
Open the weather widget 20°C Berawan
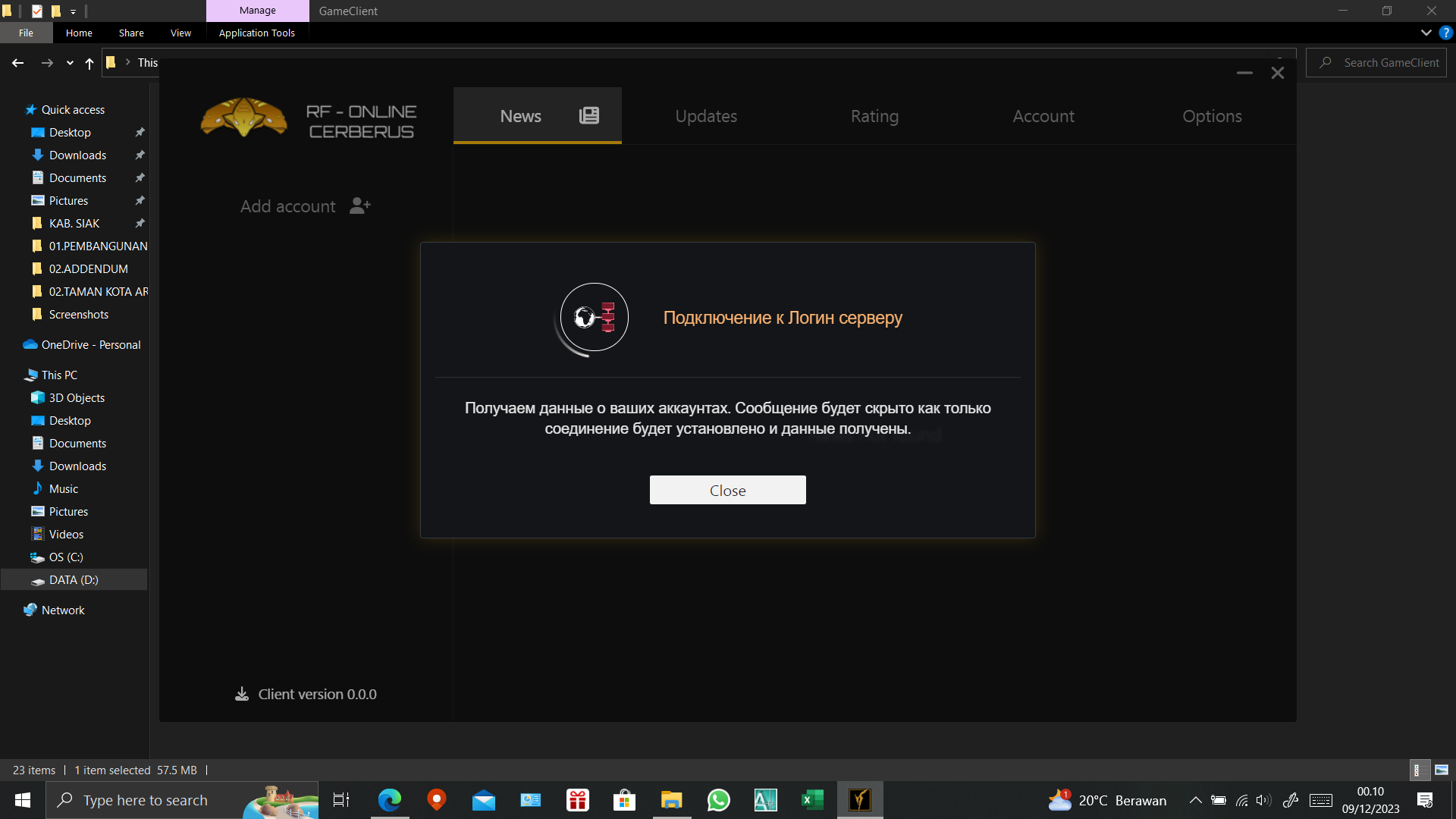[1107, 800]
